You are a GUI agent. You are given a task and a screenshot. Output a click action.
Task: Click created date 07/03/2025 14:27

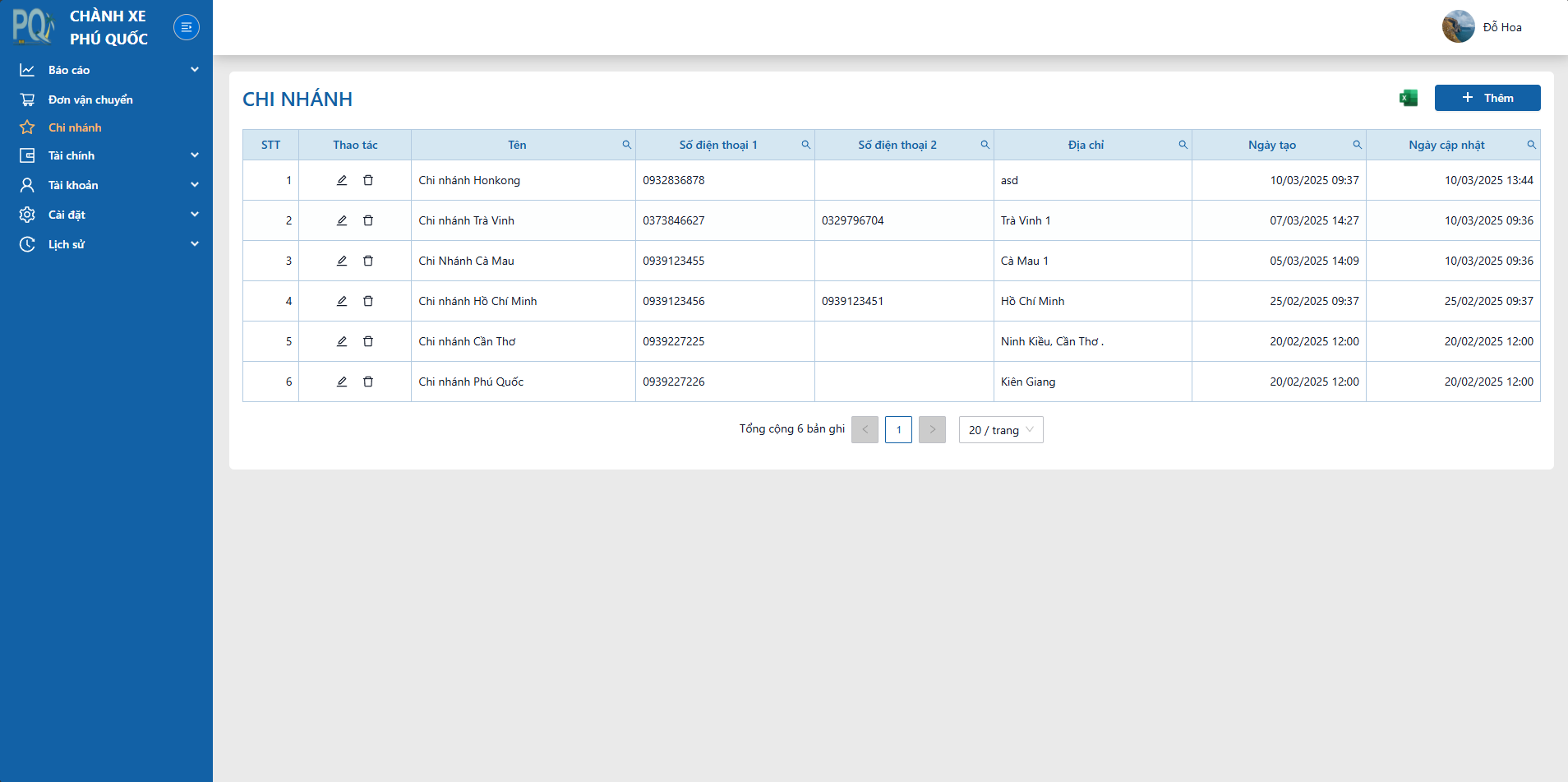coord(1314,220)
